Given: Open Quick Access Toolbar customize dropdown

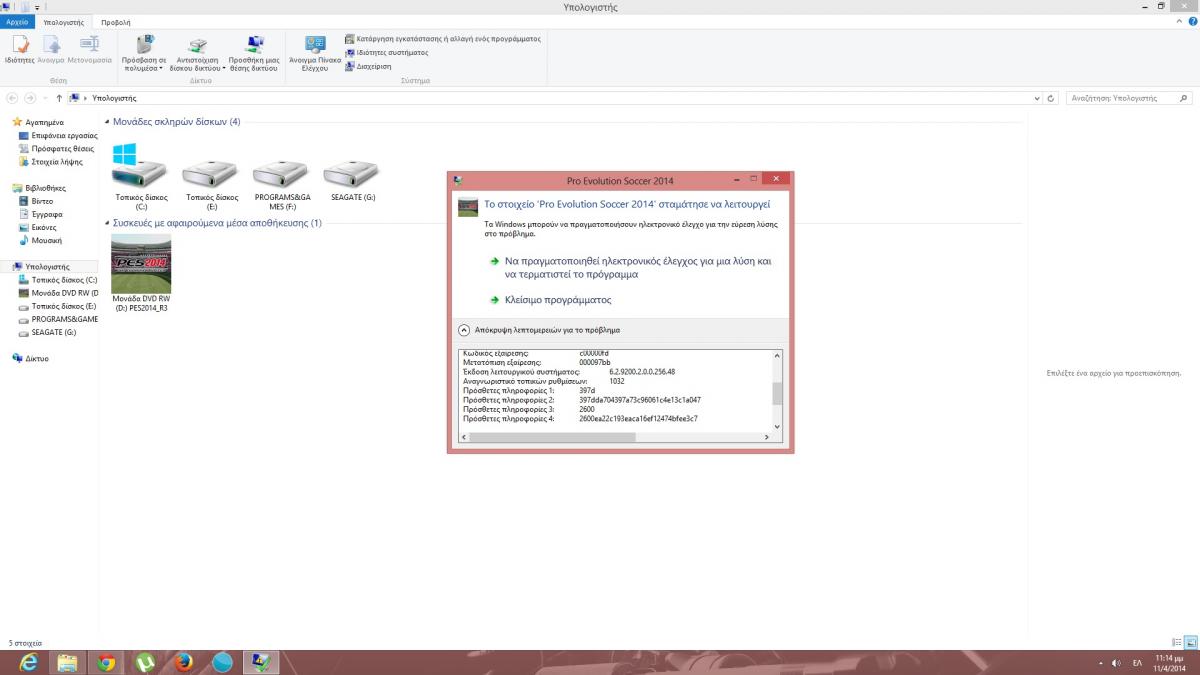Looking at the screenshot, I should coord(38,7).
